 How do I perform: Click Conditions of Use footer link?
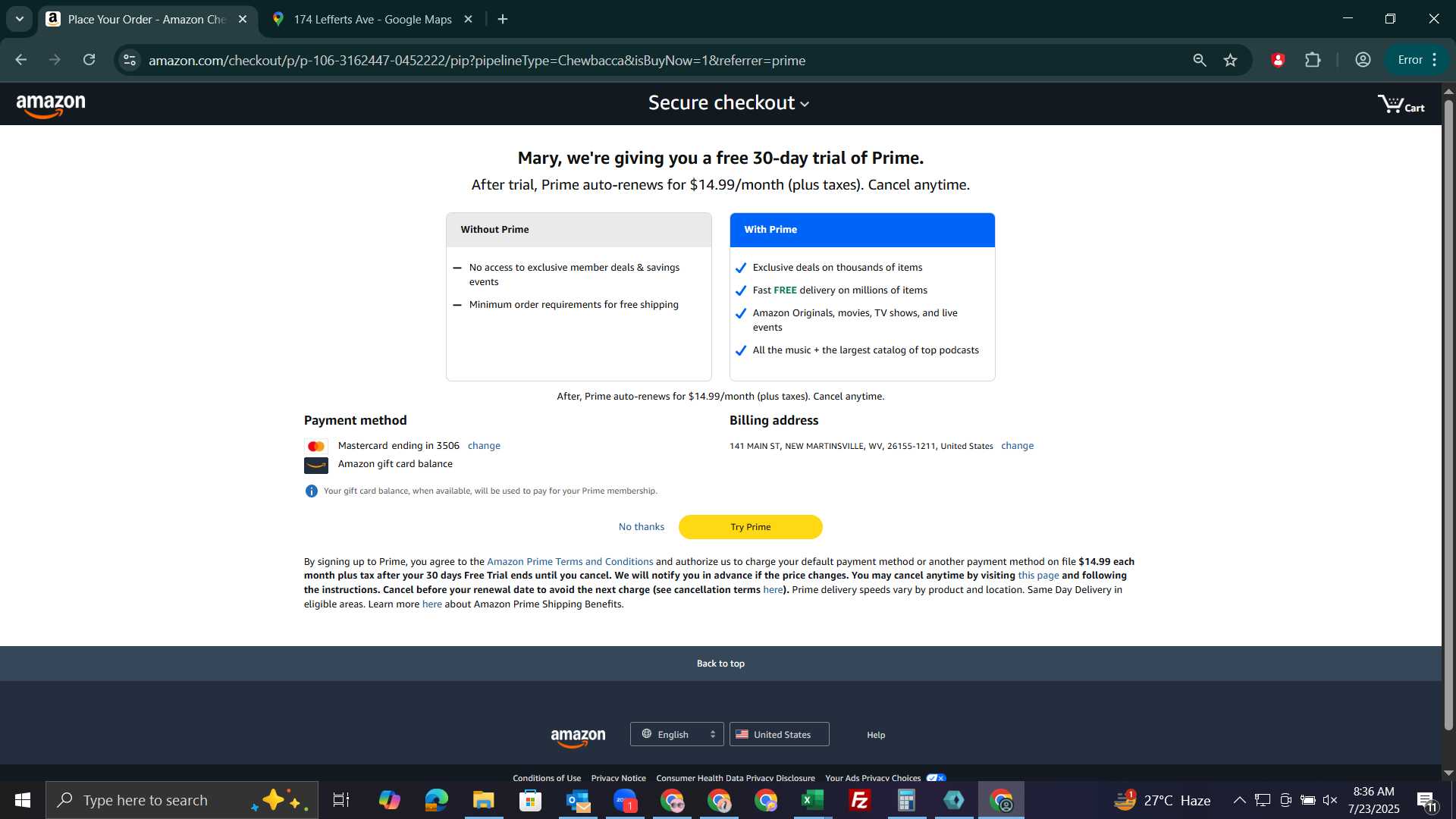[x=547, y=778]
